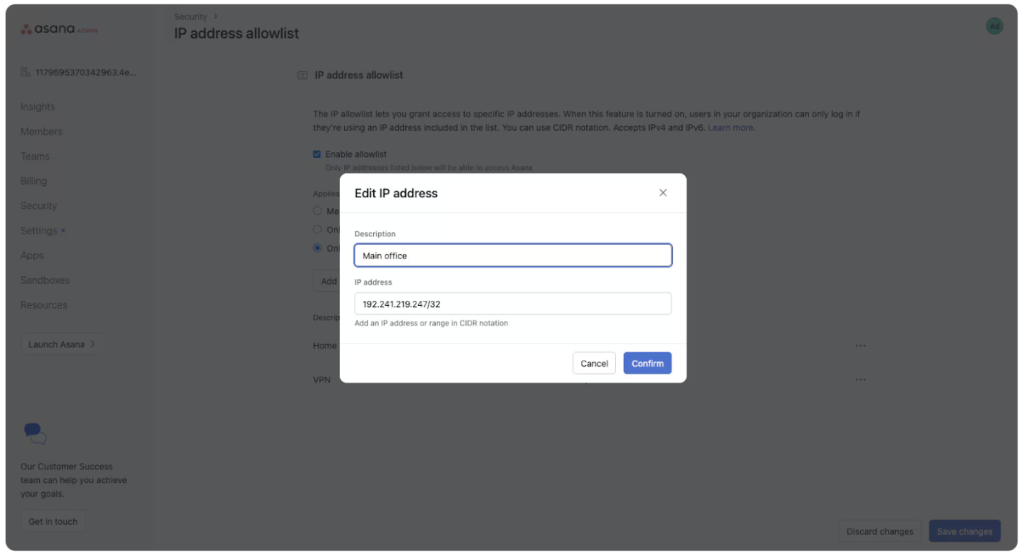
Task: Click the organization building icon in sidebar
Action: tap(25, 72)
